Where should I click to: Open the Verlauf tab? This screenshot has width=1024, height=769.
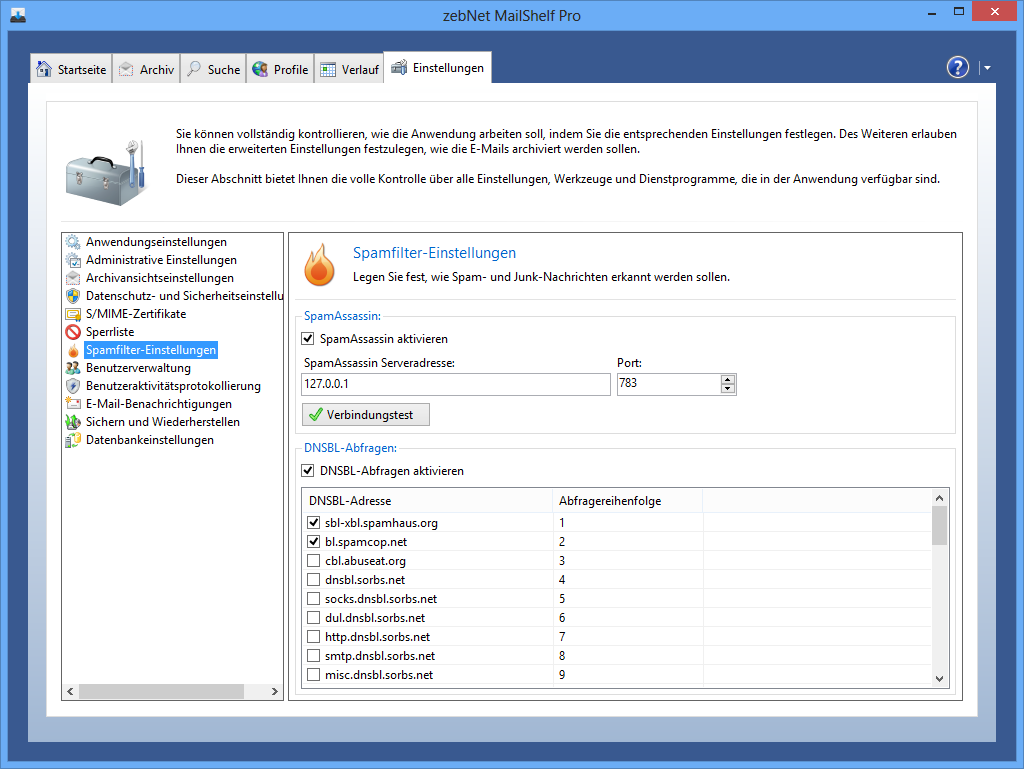(349, 69)
